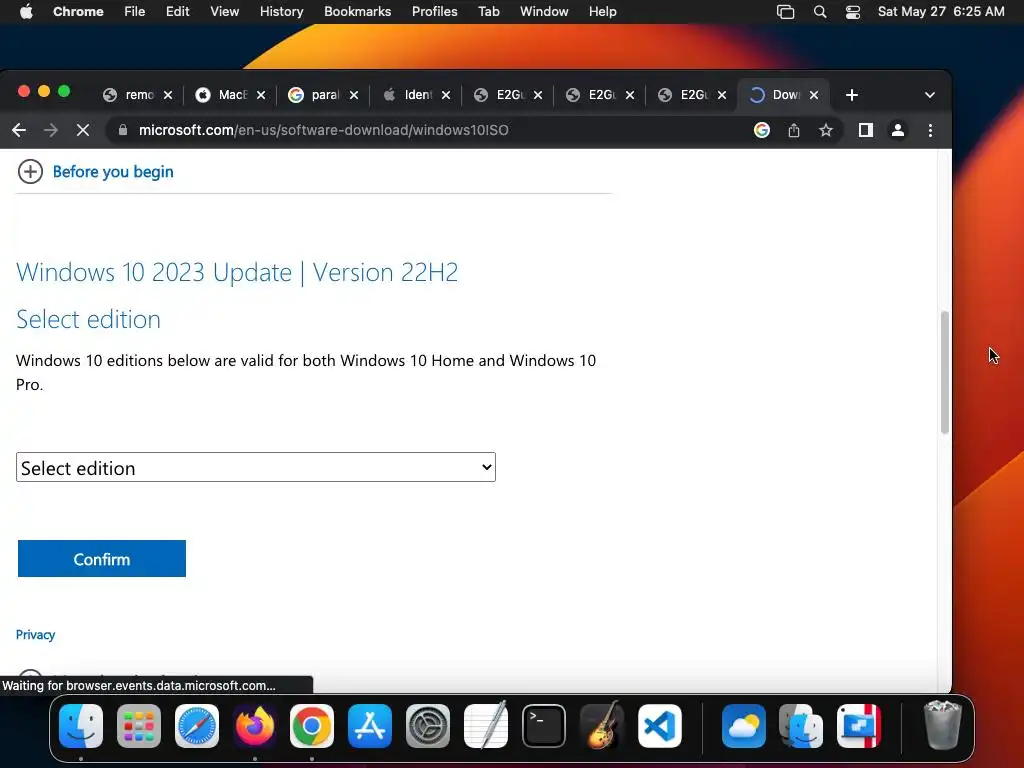Share this page via the share icon
The width and height of the screenshot is (1024, 768).
click(x=793, y=130)
